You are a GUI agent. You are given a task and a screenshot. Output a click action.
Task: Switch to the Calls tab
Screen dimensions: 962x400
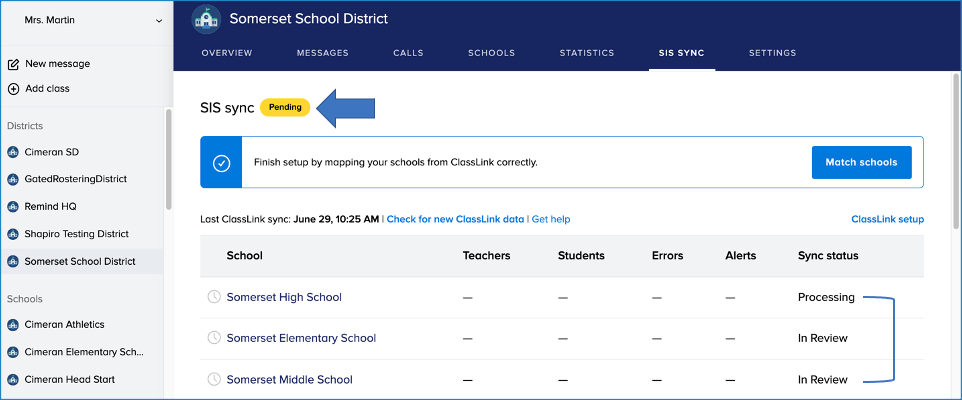(409, 53)
